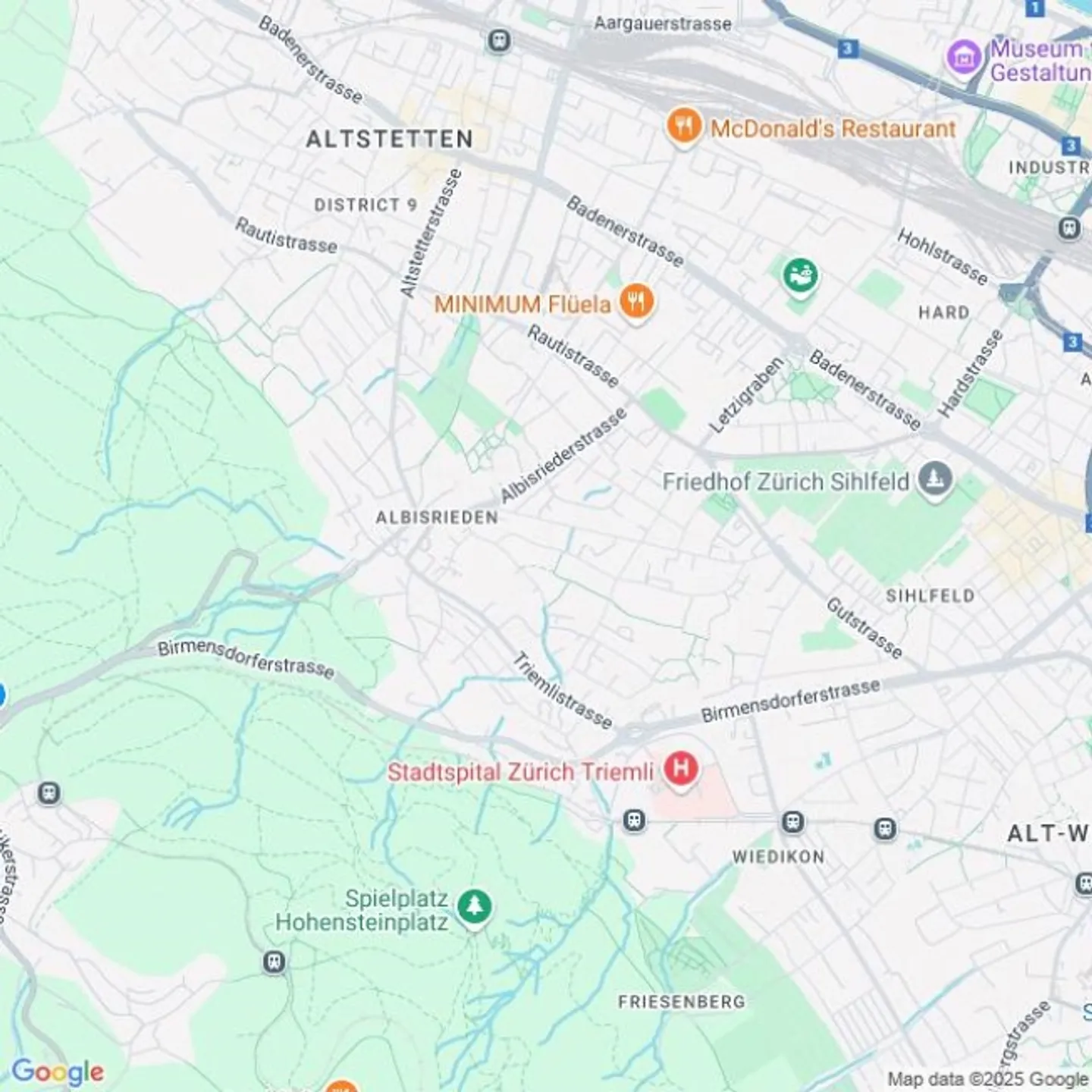Click the FRIESENBERG neighborhood label

682,1002
